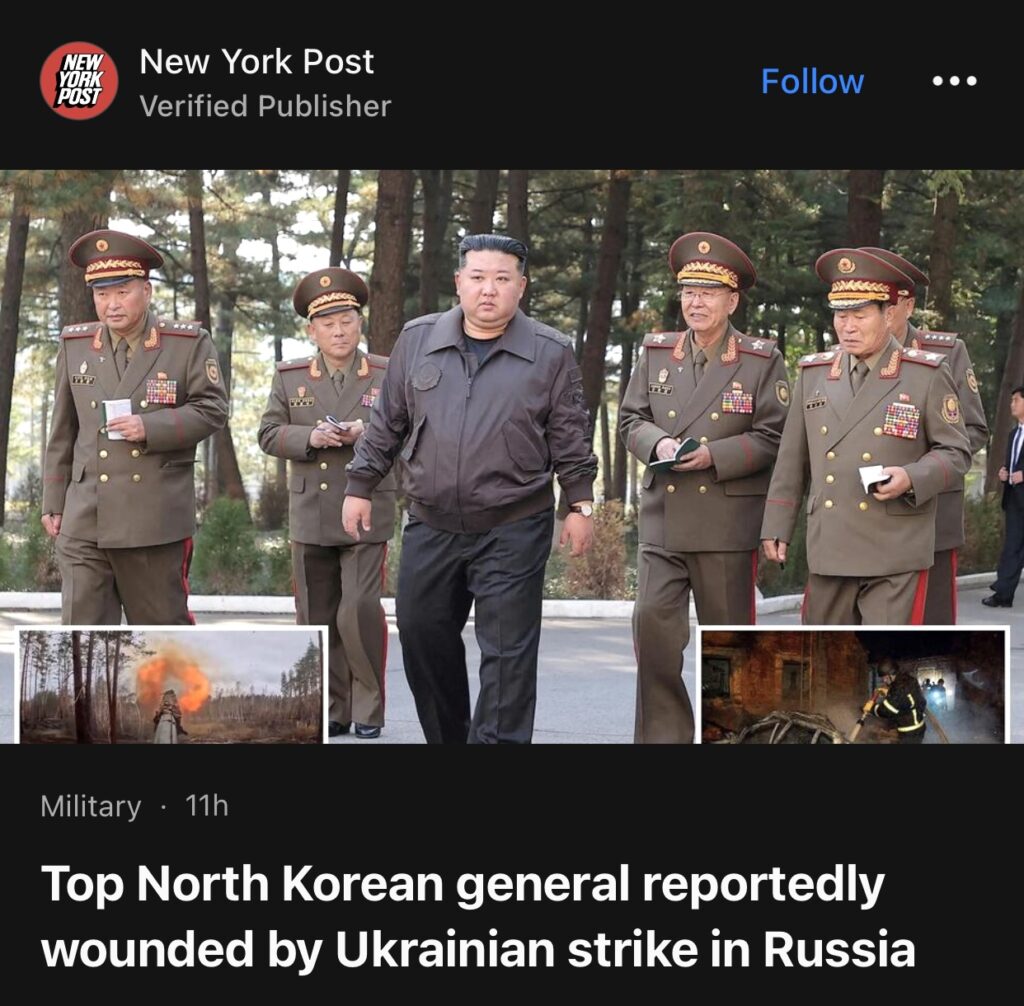Open the explosion inset thumbnail
The width and height of the screenshot is (1024, 1006).
(x=171, y=685)
